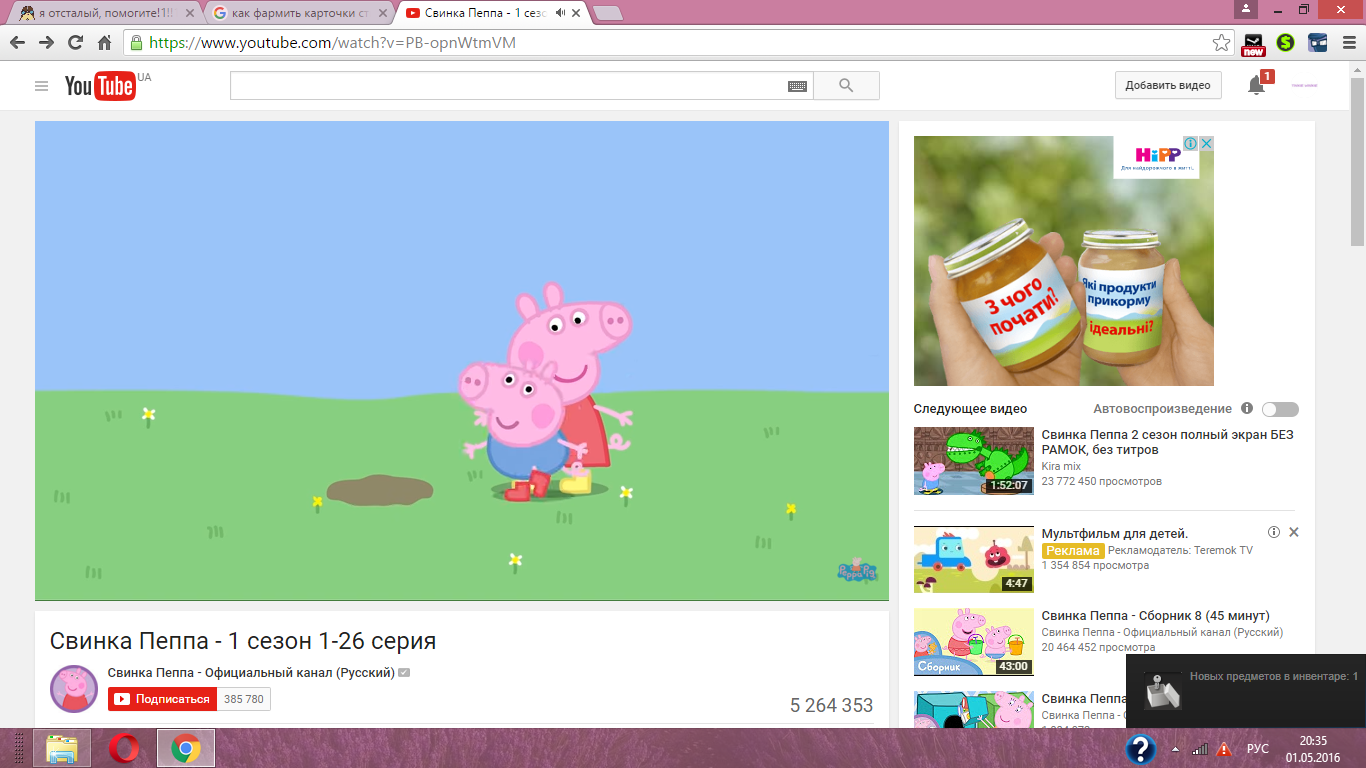The height and width of the screenshot is (768, 1366).
Task: Open the 'Новых предметов в инвентаре: 1' notification
Action: [1246, 690]
